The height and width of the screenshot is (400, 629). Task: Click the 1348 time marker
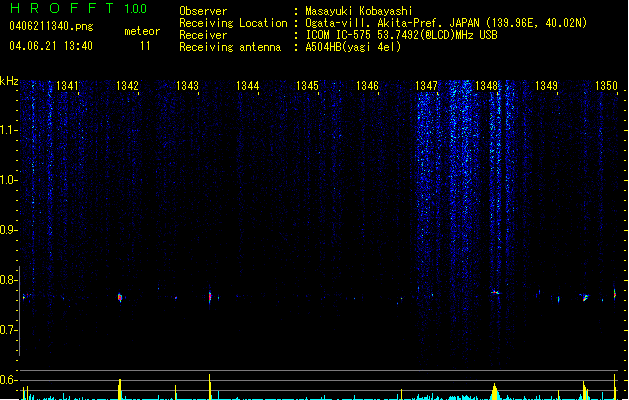486,86
